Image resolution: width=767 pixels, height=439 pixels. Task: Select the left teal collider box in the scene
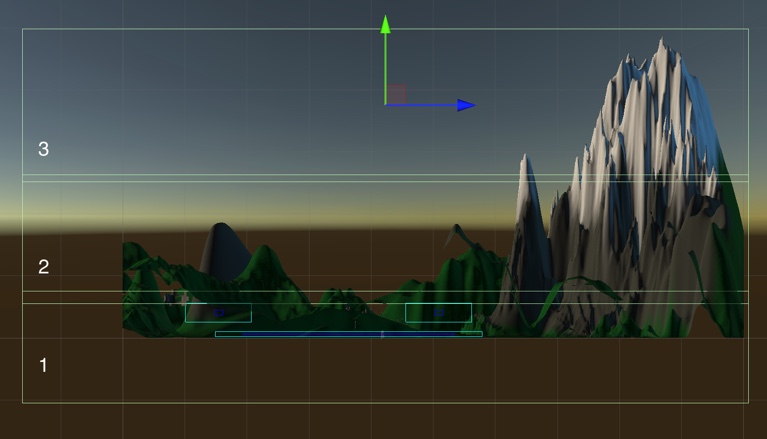click(x=219, y=312)
